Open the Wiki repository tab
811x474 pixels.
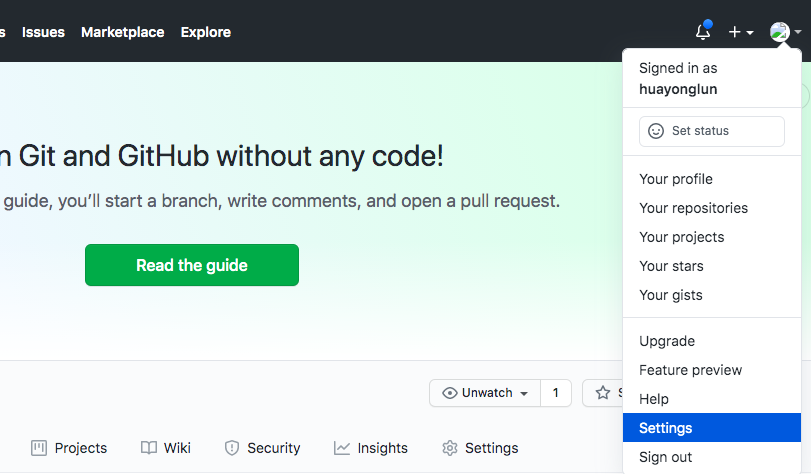coord(166,448)
